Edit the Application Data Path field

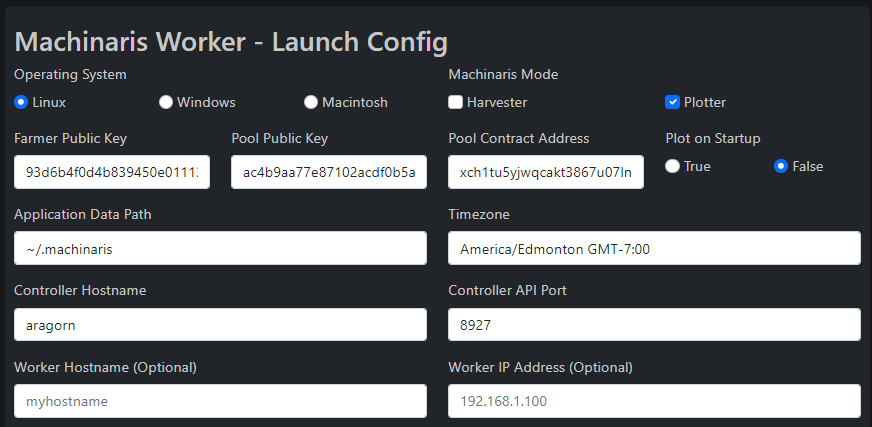tap(220, 249)
